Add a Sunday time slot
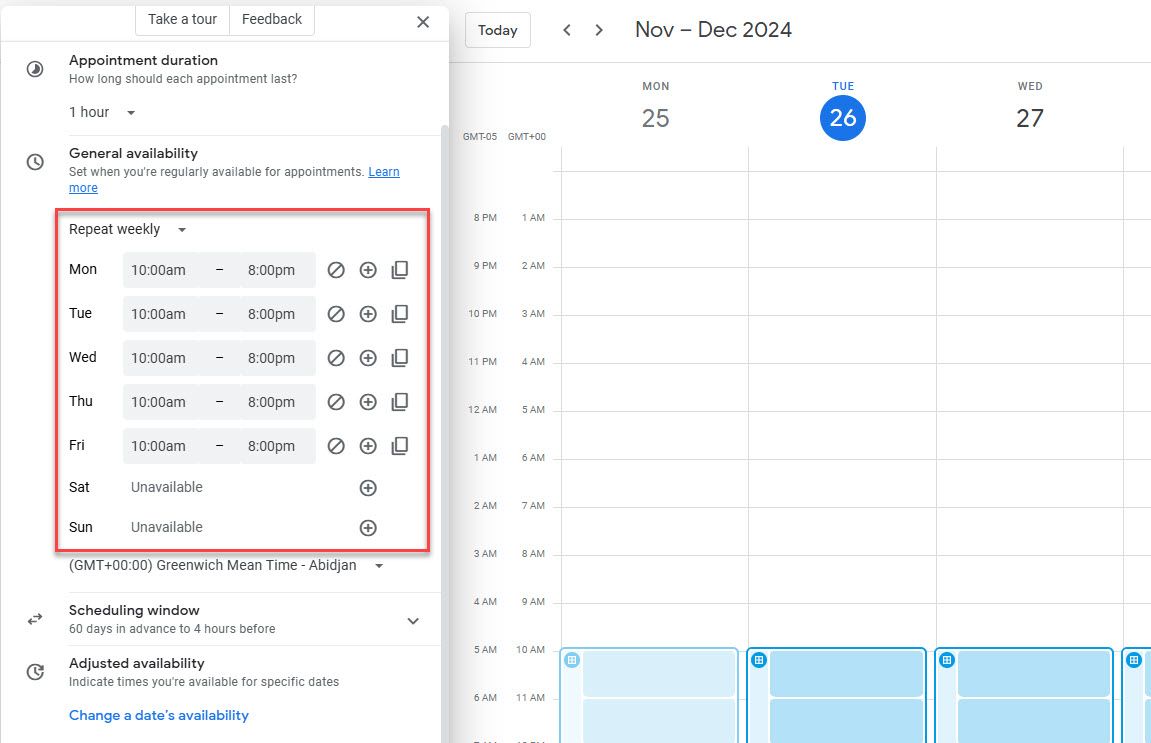Viewport: 1151px width, 743px height. [x=368, y=527]
